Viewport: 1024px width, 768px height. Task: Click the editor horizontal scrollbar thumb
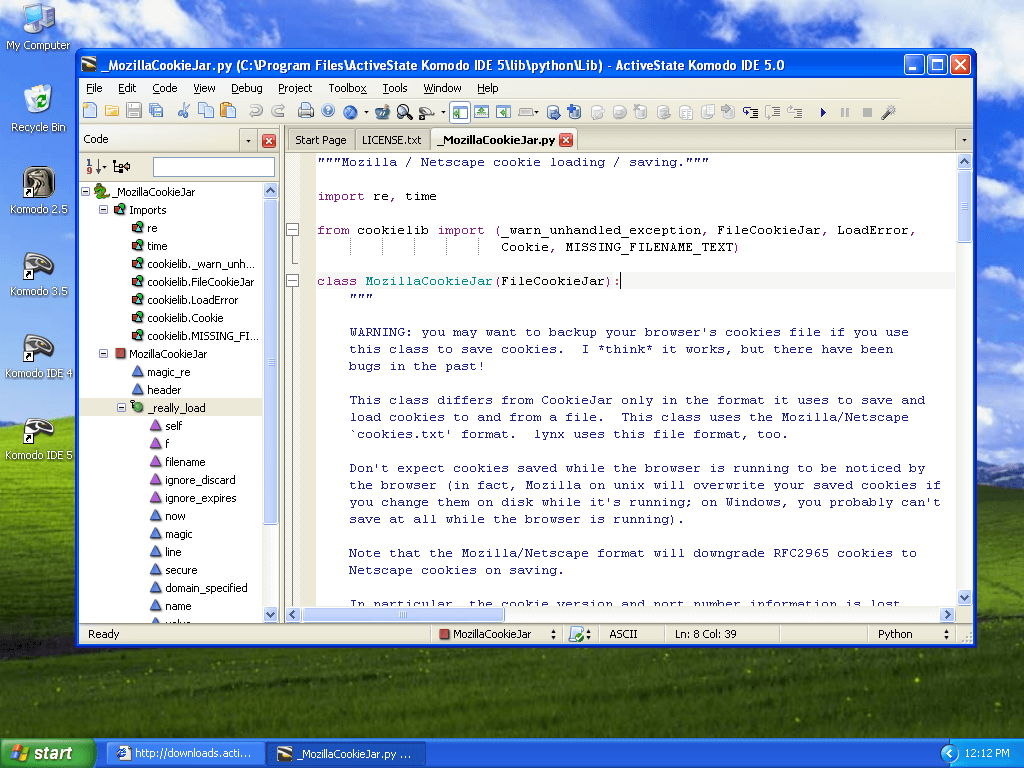pos(403,615)
